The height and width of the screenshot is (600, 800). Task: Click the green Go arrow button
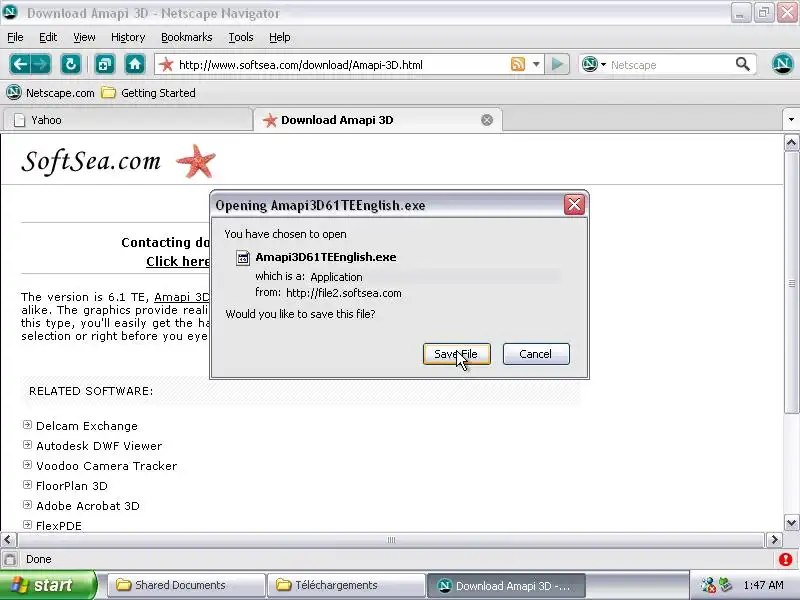click(x=557, y=64)
